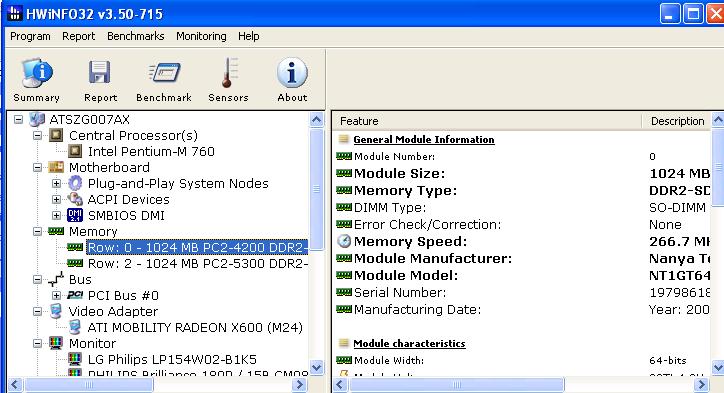Expand Plug-and-Play System Nodes
The height and width of the screenshot is (393, 724).
[56, 183]
